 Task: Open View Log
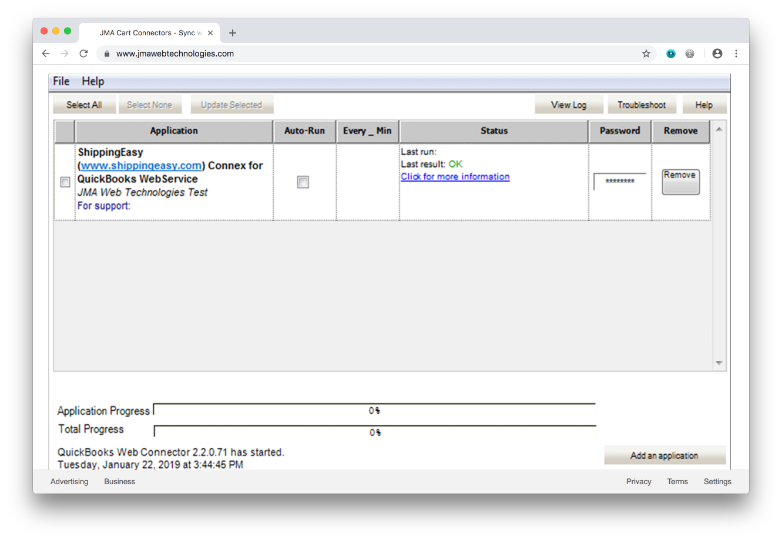(x=569, y=105)
